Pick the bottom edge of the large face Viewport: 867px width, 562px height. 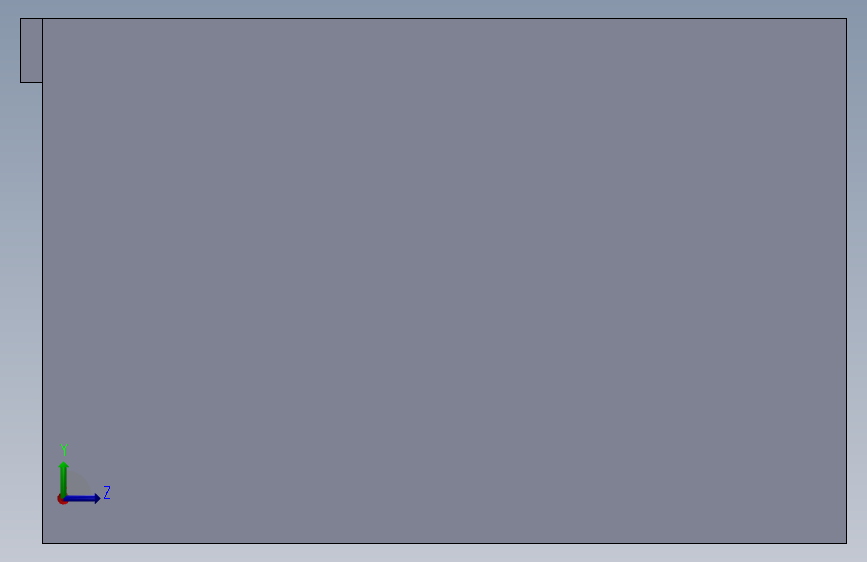[445, 543]
